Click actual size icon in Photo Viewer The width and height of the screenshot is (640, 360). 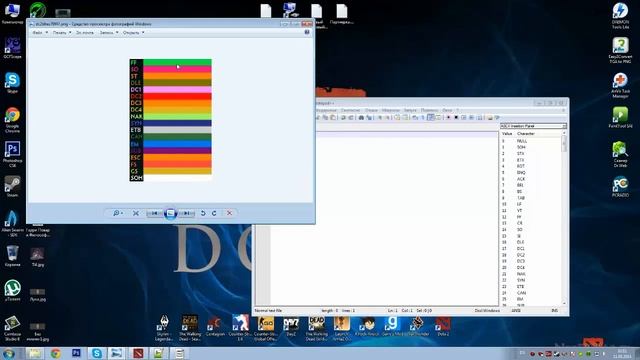[x=136, y=213]
